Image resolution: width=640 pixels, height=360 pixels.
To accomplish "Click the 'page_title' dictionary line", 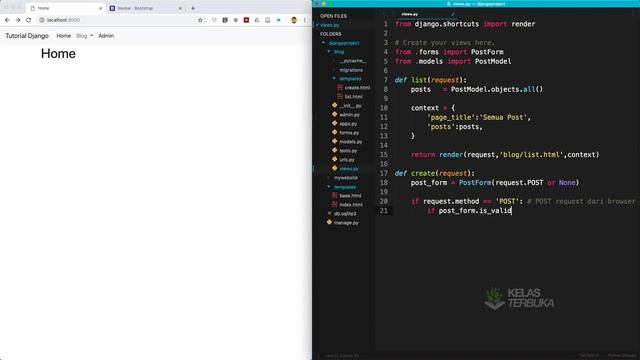I will (479, 118).
